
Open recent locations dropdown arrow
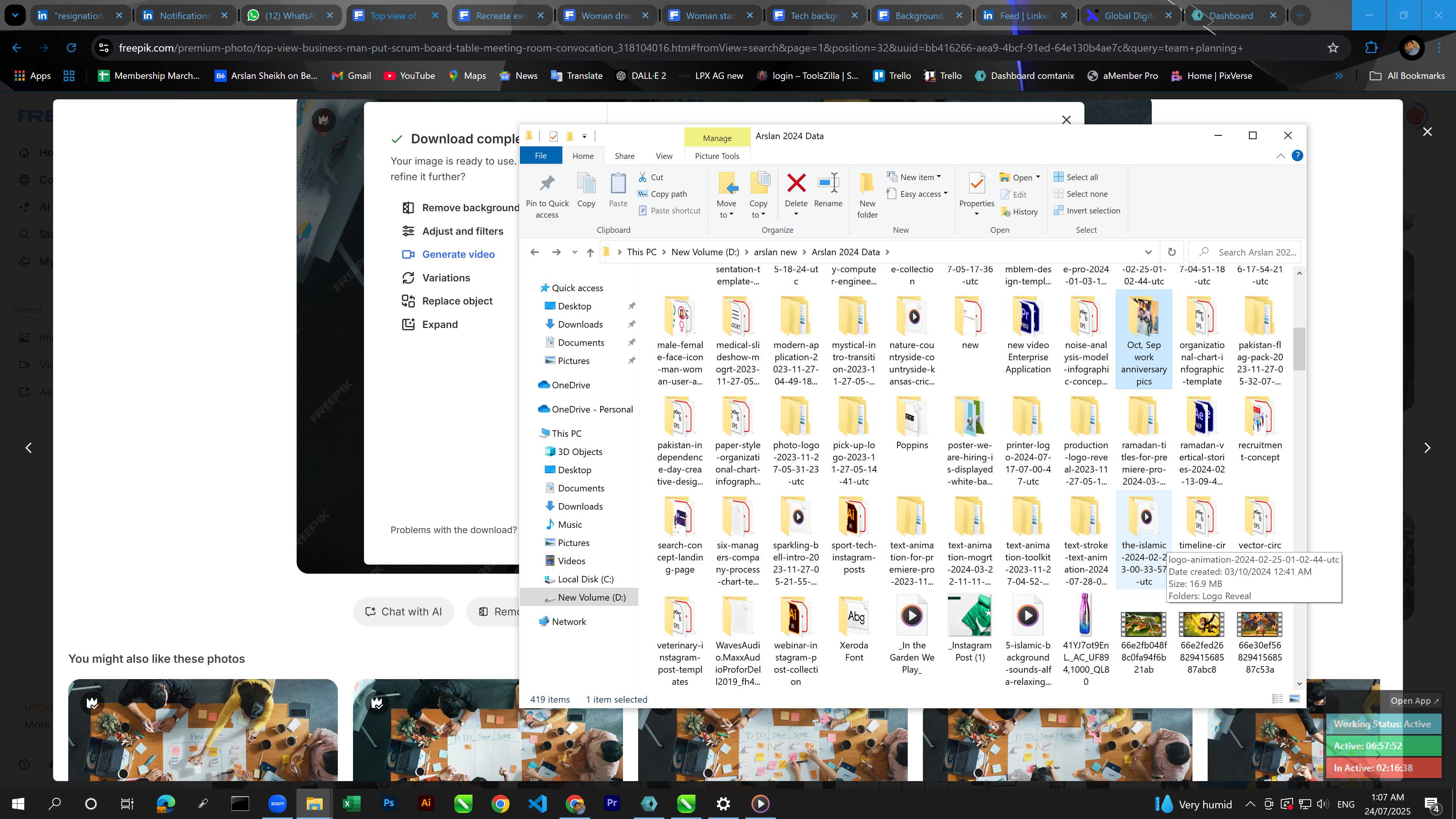tap(574, 252)
